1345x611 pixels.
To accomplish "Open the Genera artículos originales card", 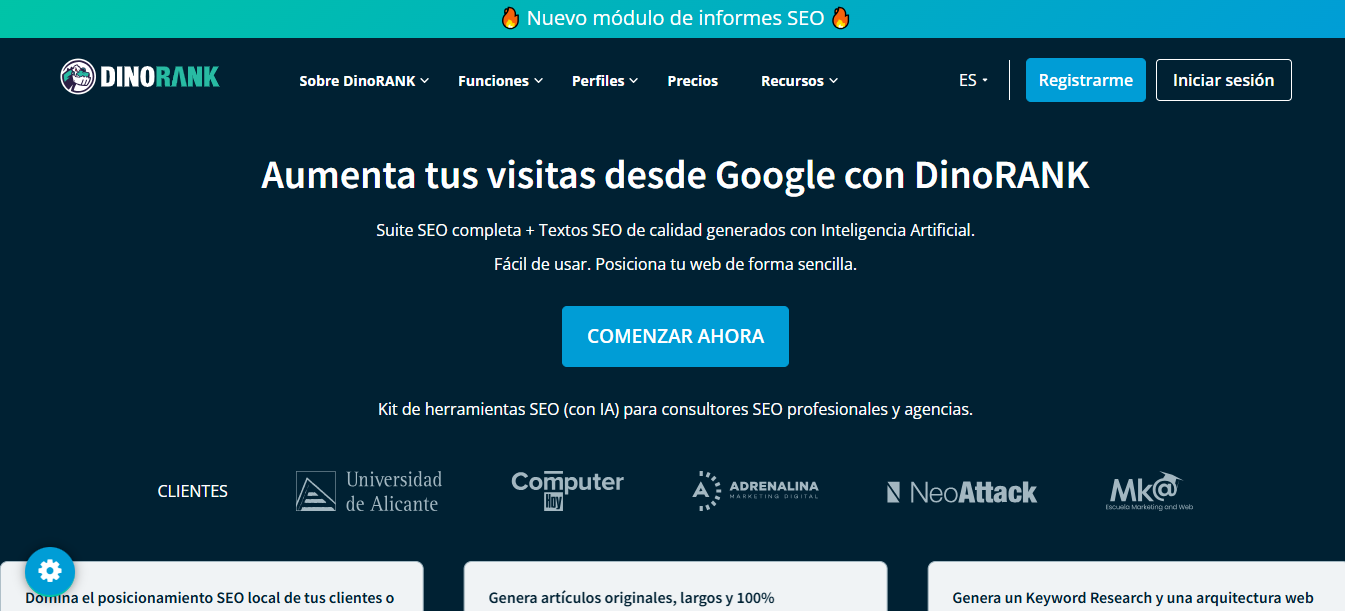I will [x=675, y=588].
